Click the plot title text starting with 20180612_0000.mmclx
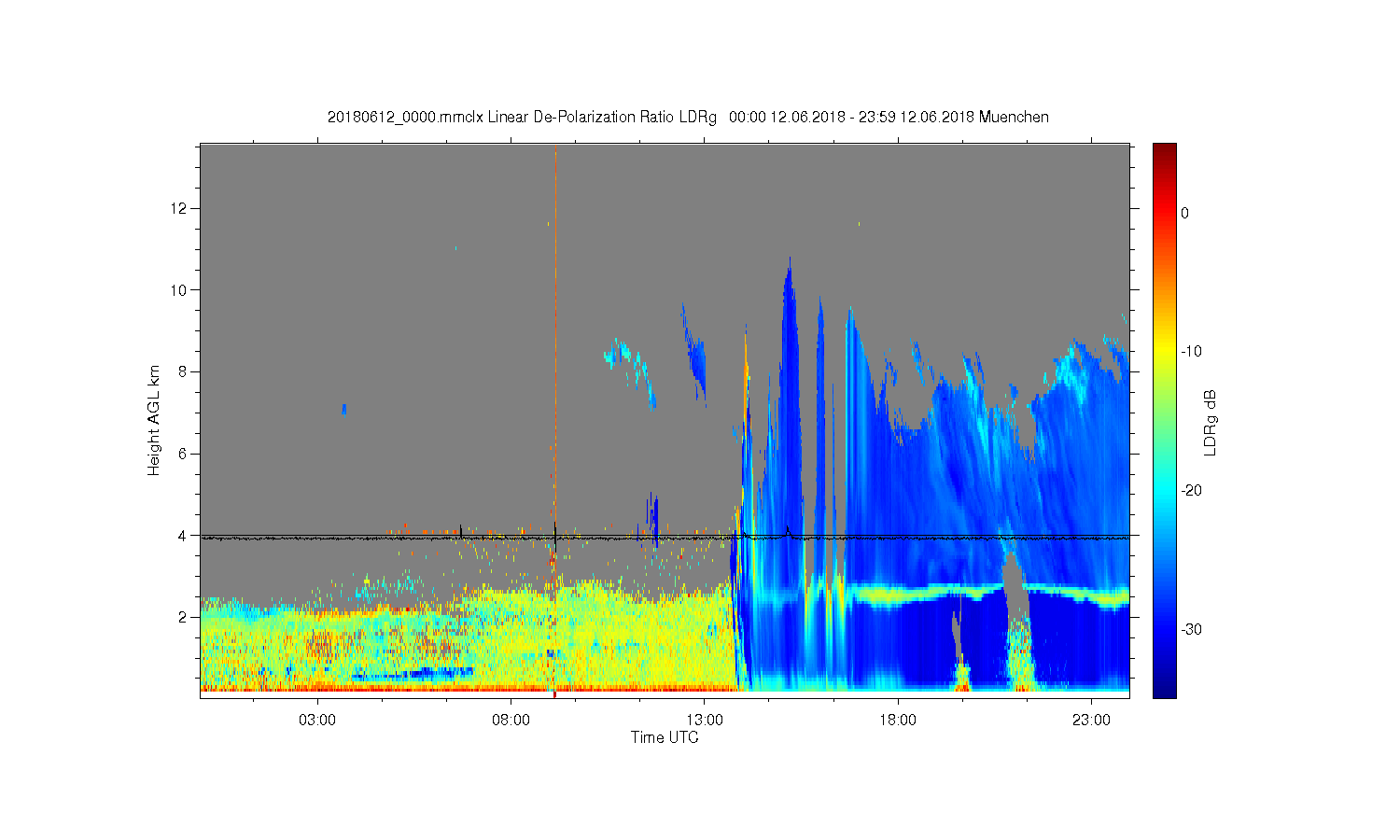 coord(688,118)
